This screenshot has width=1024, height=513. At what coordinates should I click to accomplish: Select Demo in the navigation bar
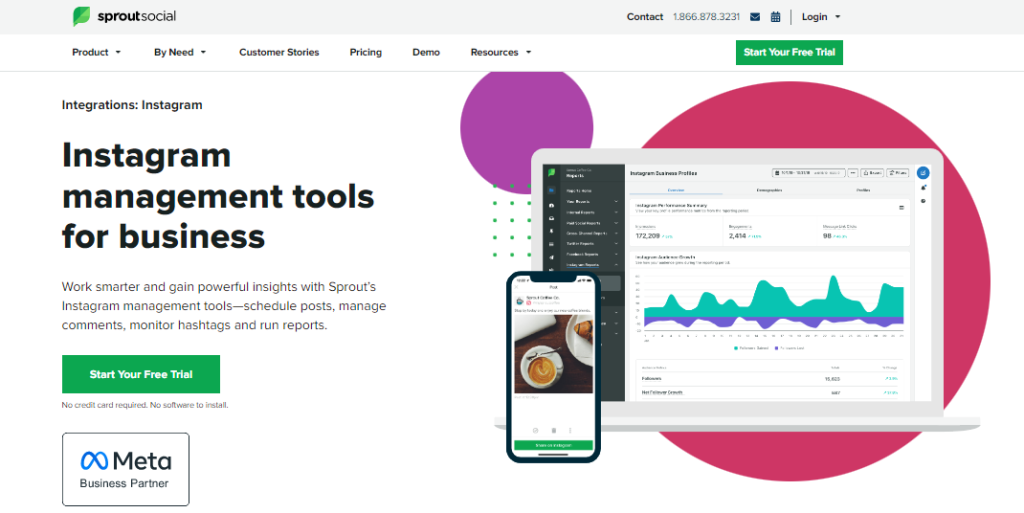tap(426, 52)
